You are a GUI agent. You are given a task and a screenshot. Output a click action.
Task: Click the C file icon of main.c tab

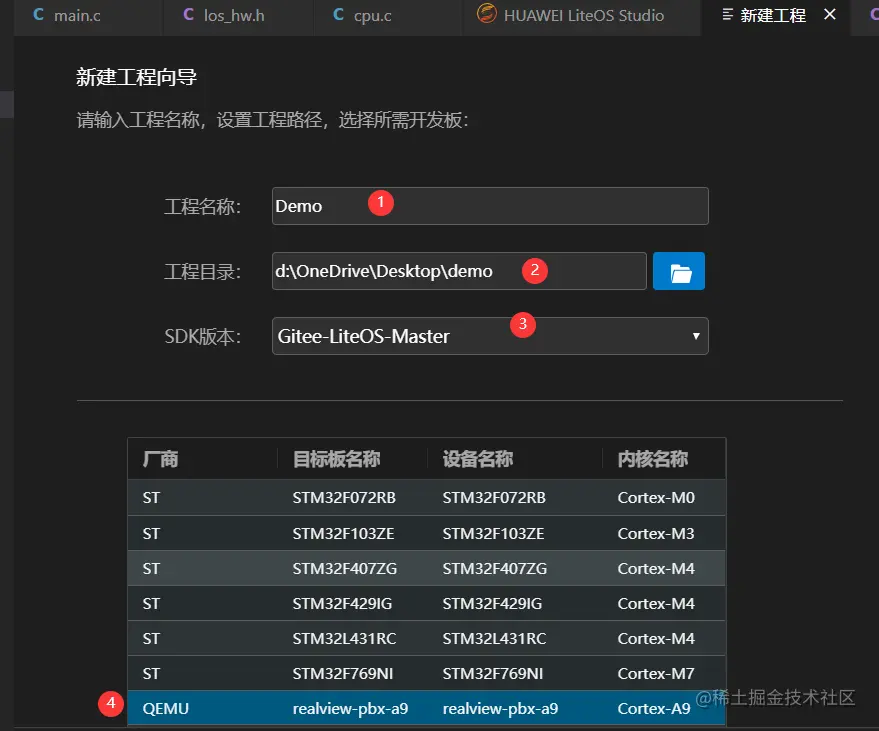(39, 15)
